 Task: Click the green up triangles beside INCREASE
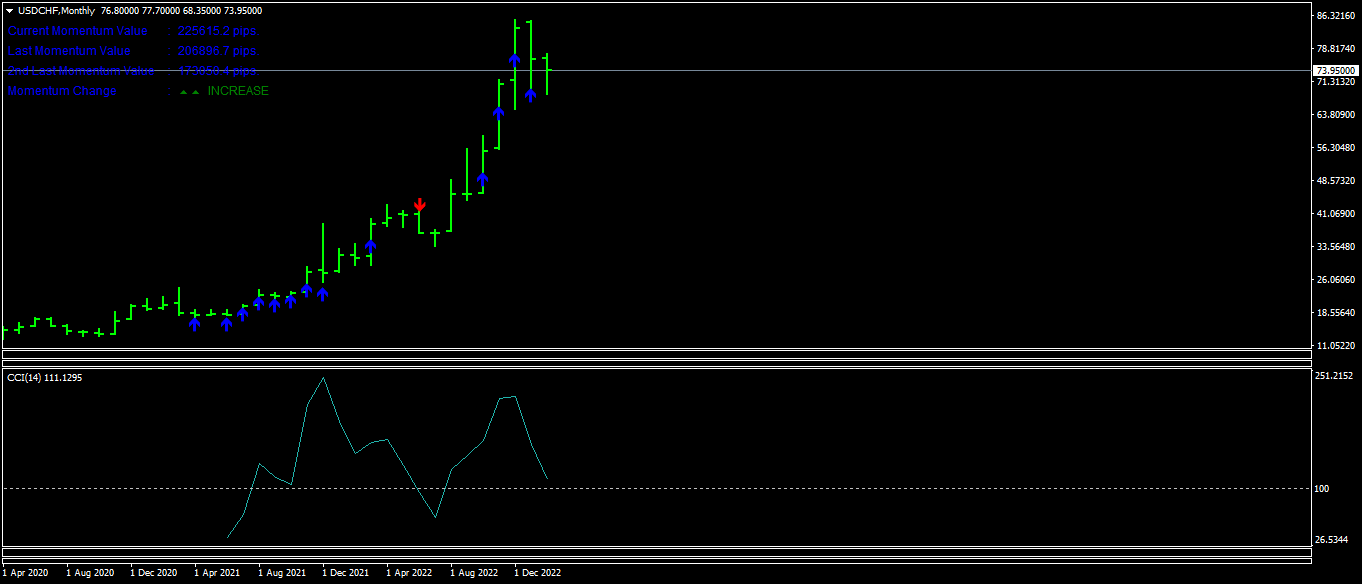click(x=189, y=91)
